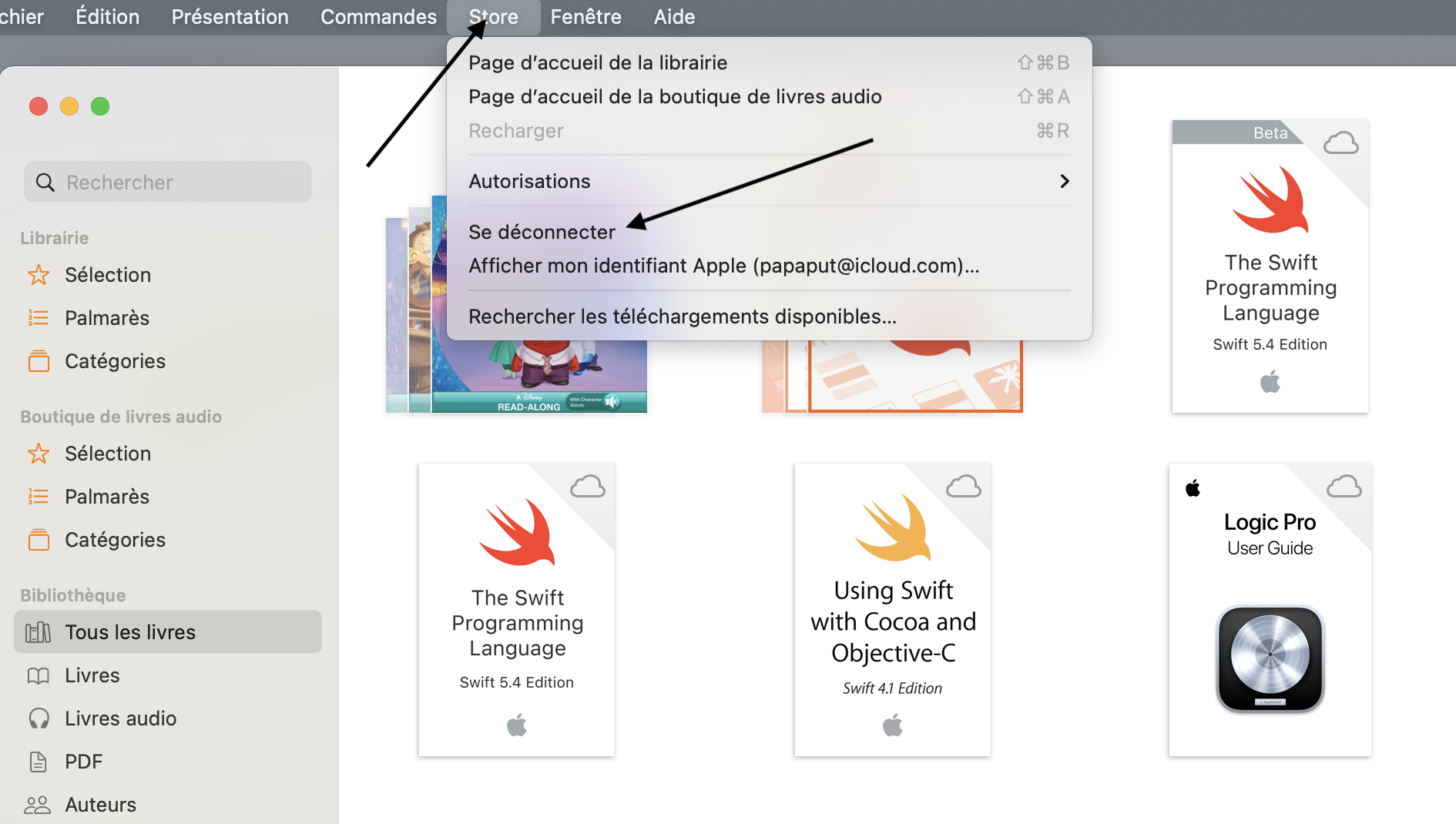Click the Palmarès list icon under Librairie
1456x824 pixels.
(39, 318)
